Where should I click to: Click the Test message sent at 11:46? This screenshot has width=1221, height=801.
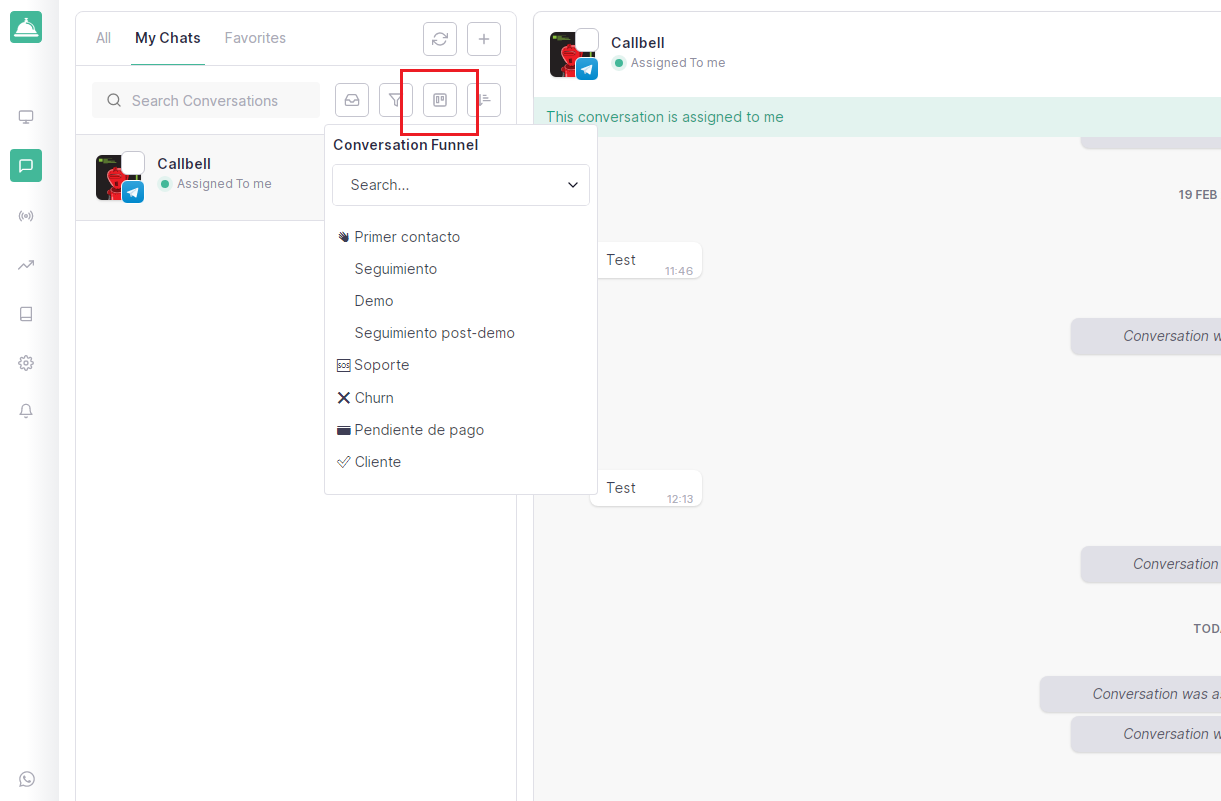click(x=646, y=261)
